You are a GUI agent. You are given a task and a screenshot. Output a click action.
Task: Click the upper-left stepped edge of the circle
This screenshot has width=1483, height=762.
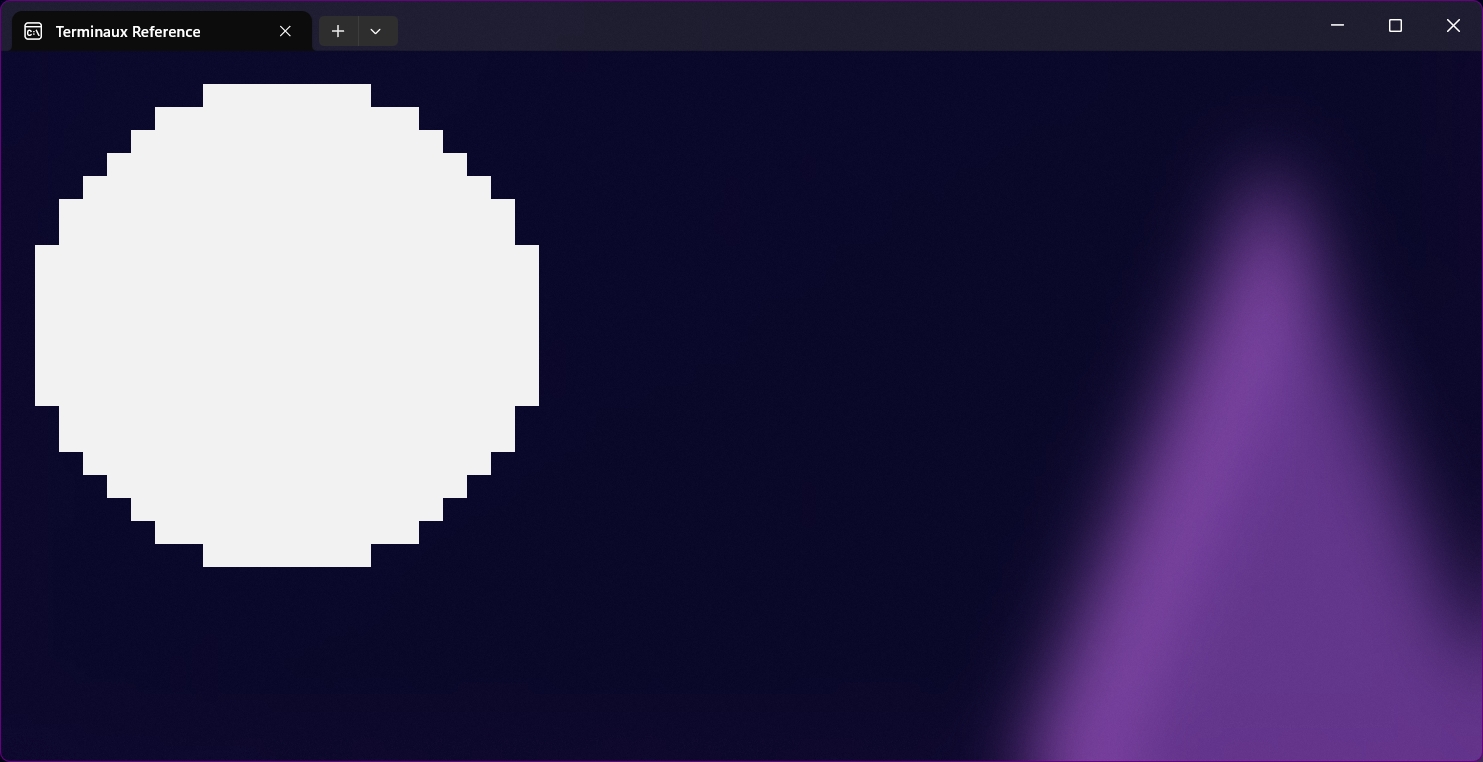pos(120,165)
